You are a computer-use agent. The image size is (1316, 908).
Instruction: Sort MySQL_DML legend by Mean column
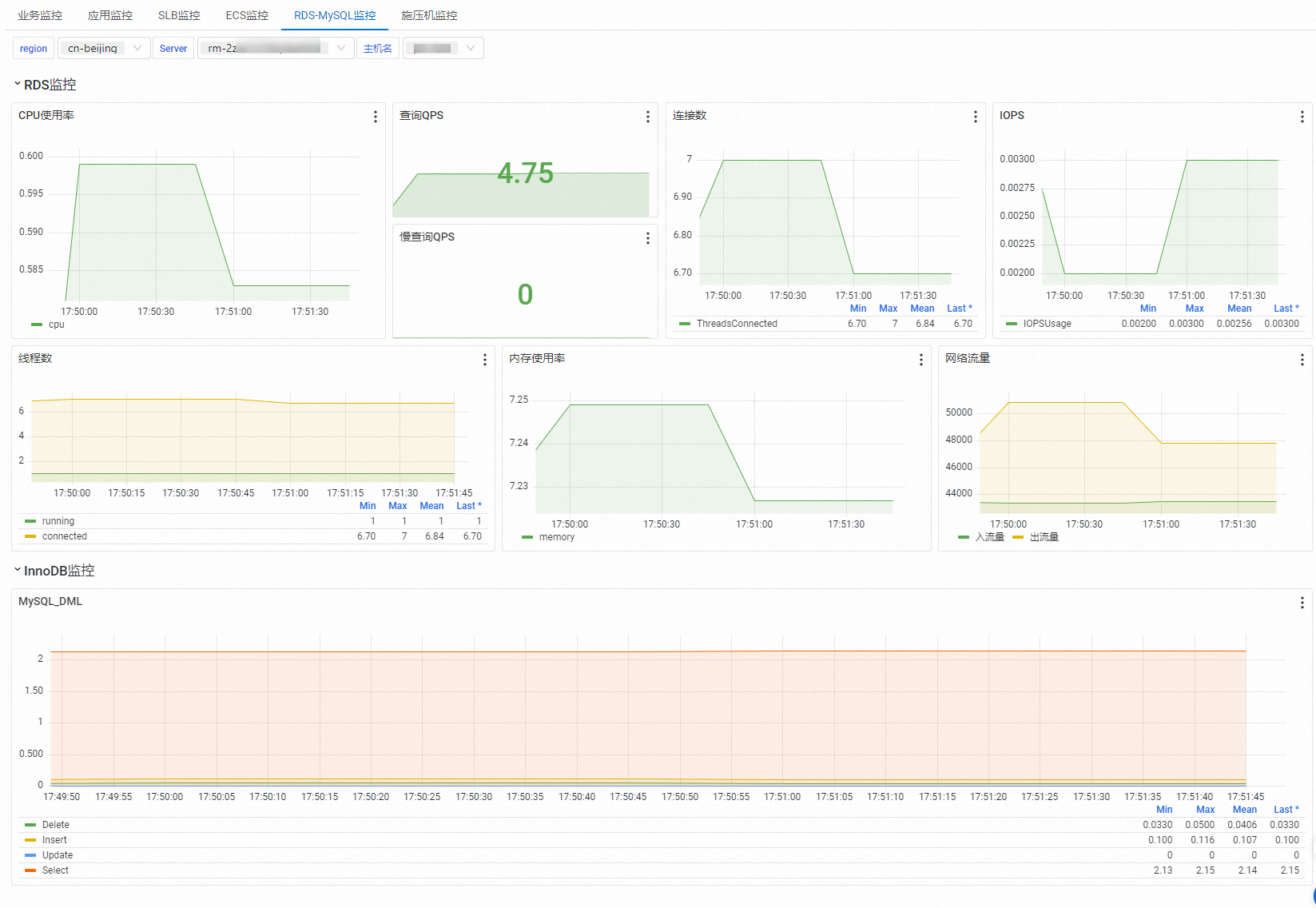point(1245,810)
